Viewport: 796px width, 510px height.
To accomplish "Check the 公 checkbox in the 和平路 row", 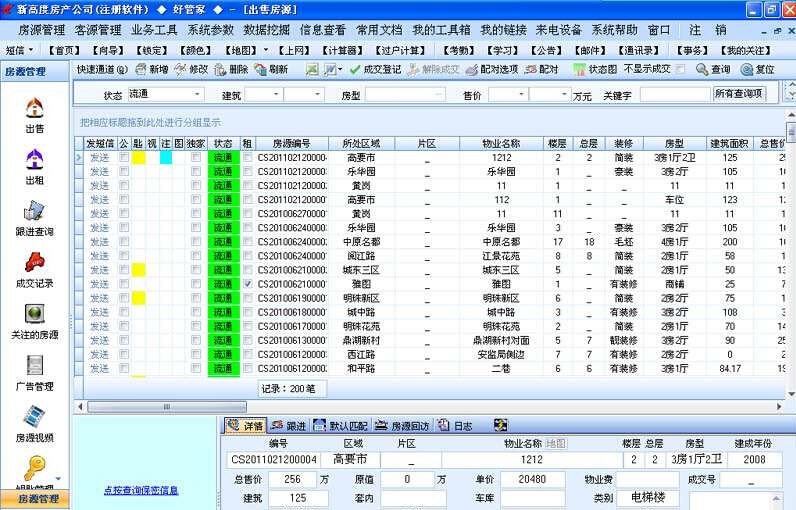I will [123, 368].
